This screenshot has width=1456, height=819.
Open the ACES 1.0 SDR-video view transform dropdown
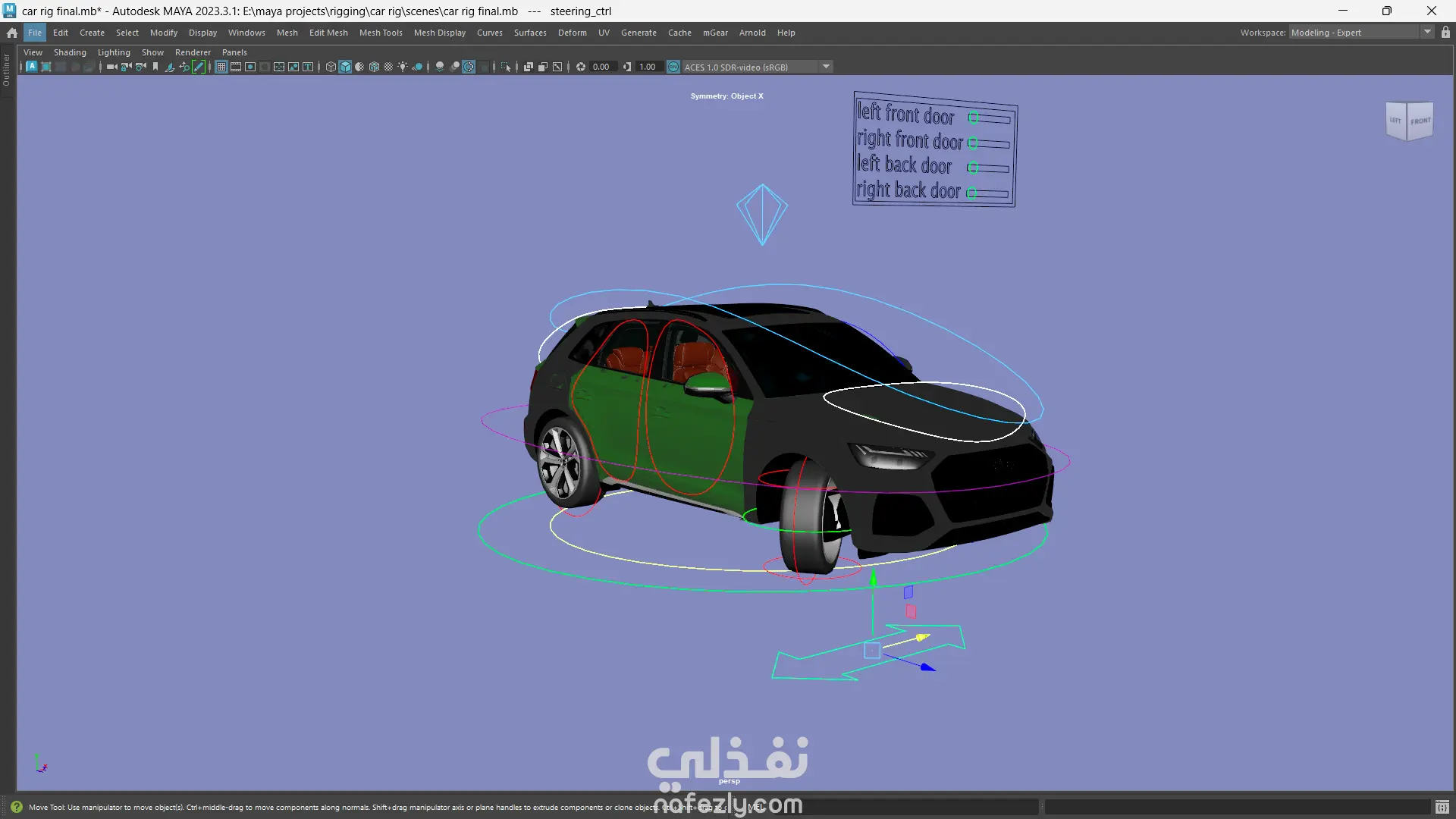pos(757,67)
